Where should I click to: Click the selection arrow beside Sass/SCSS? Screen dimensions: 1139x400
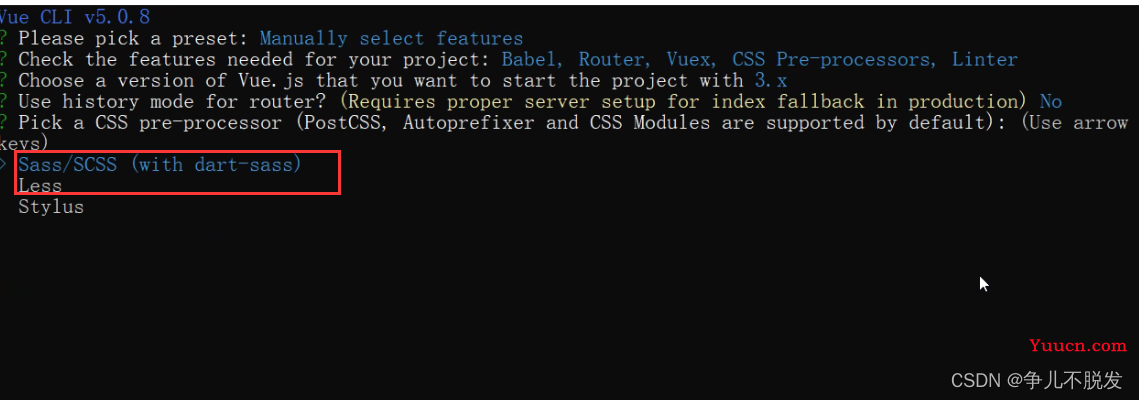pyautogui.click(x=4, y=165)
